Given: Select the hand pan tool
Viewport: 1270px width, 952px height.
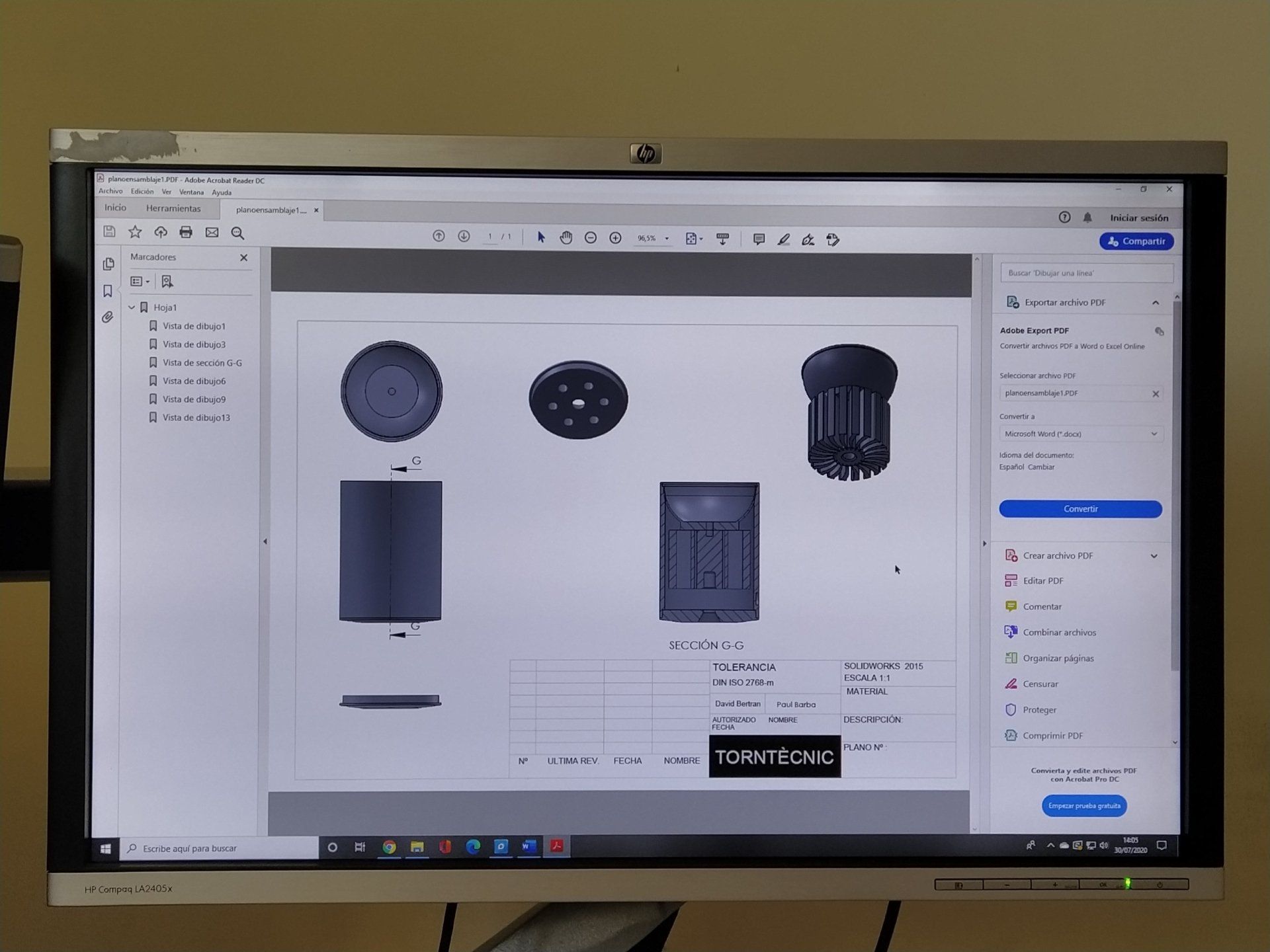Looking at the screenshot, I should (x=566, y=238).
